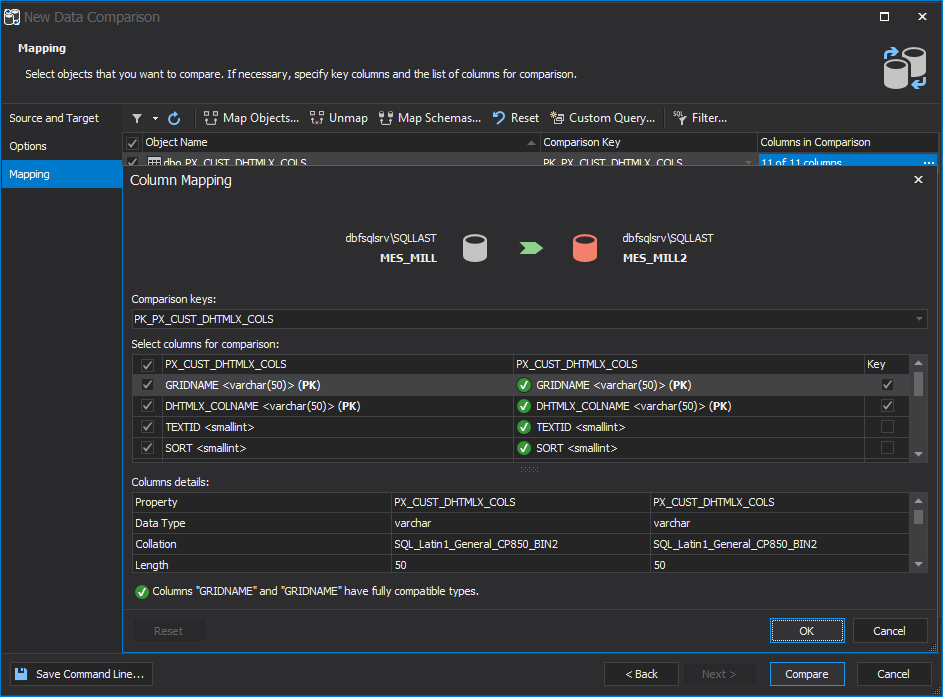
Task: Open the funnel filter dropdown arrow
Action: (x=155, y=118)
